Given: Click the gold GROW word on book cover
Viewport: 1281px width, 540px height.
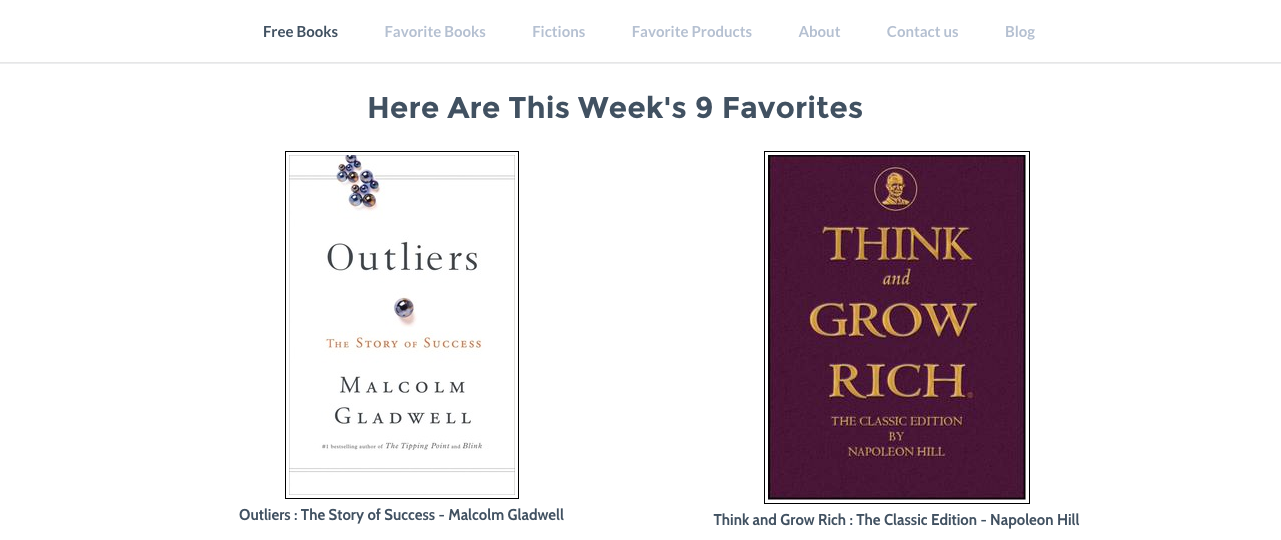Looking at the screenshot, I should [892, 320].
